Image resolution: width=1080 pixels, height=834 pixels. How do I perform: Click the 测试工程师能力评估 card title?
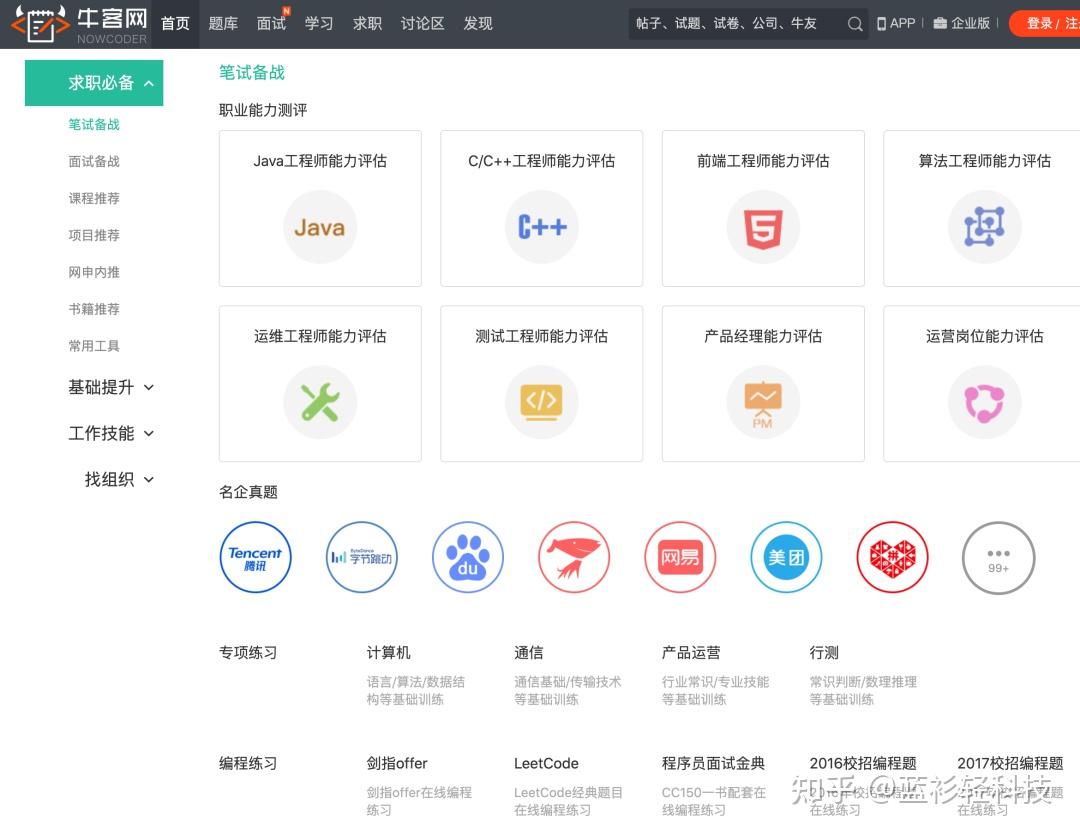click(x=541, y=336)
